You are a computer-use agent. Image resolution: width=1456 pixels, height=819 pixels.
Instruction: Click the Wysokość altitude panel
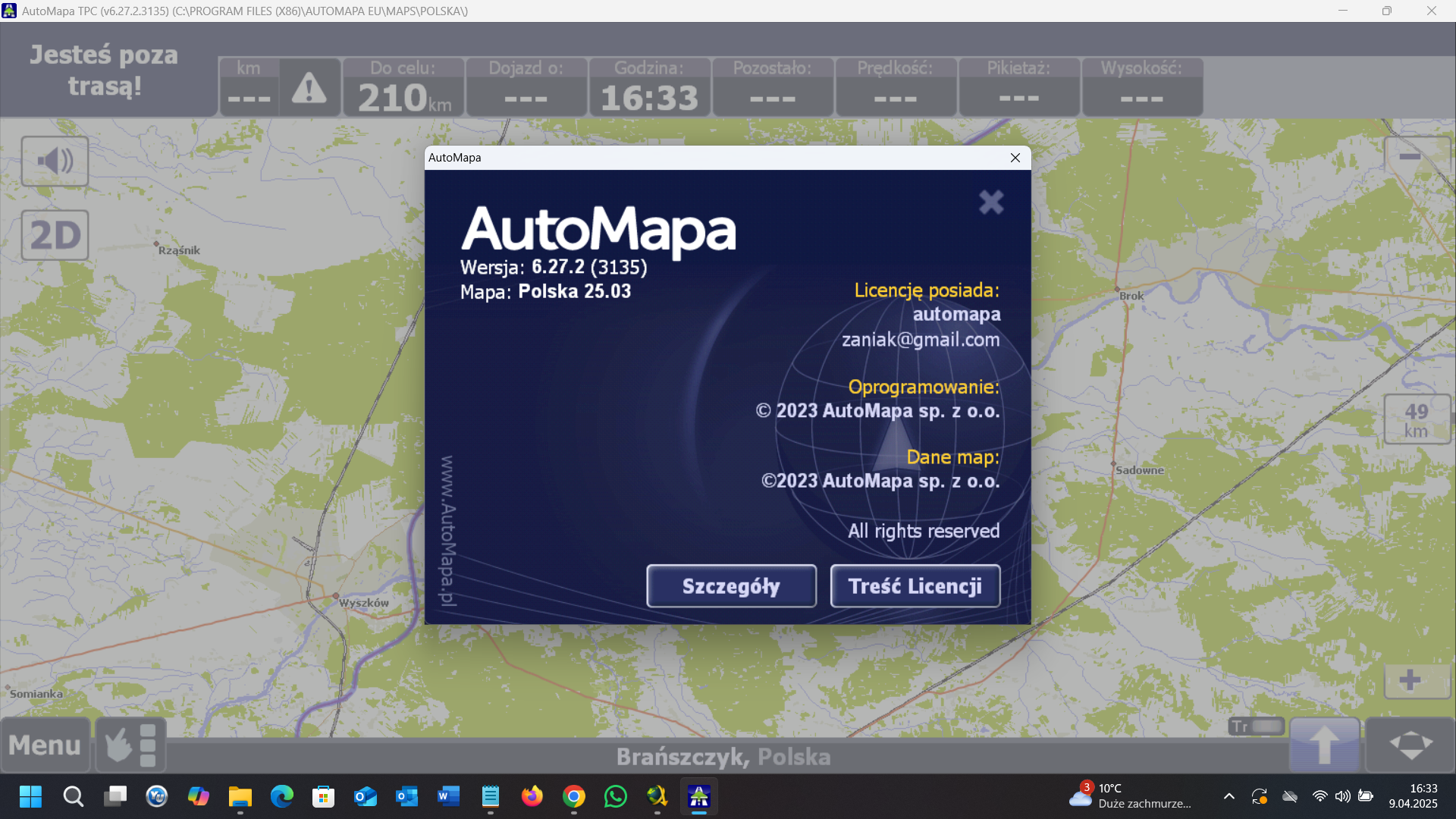click(x=1142, y=88)
